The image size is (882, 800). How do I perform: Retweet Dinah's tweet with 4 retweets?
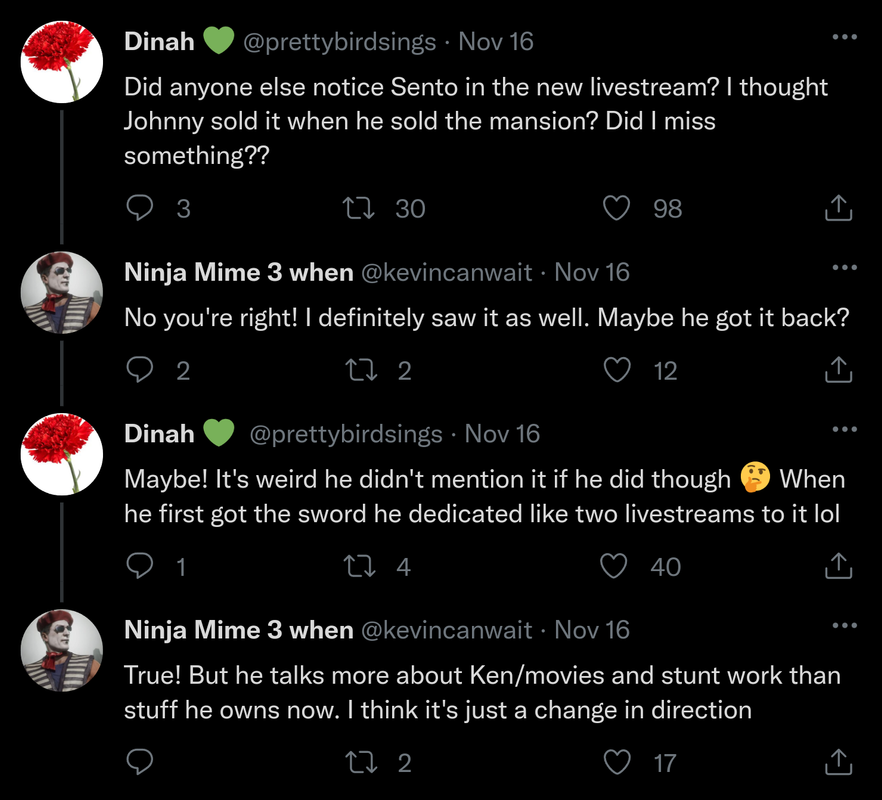(355, 567)
